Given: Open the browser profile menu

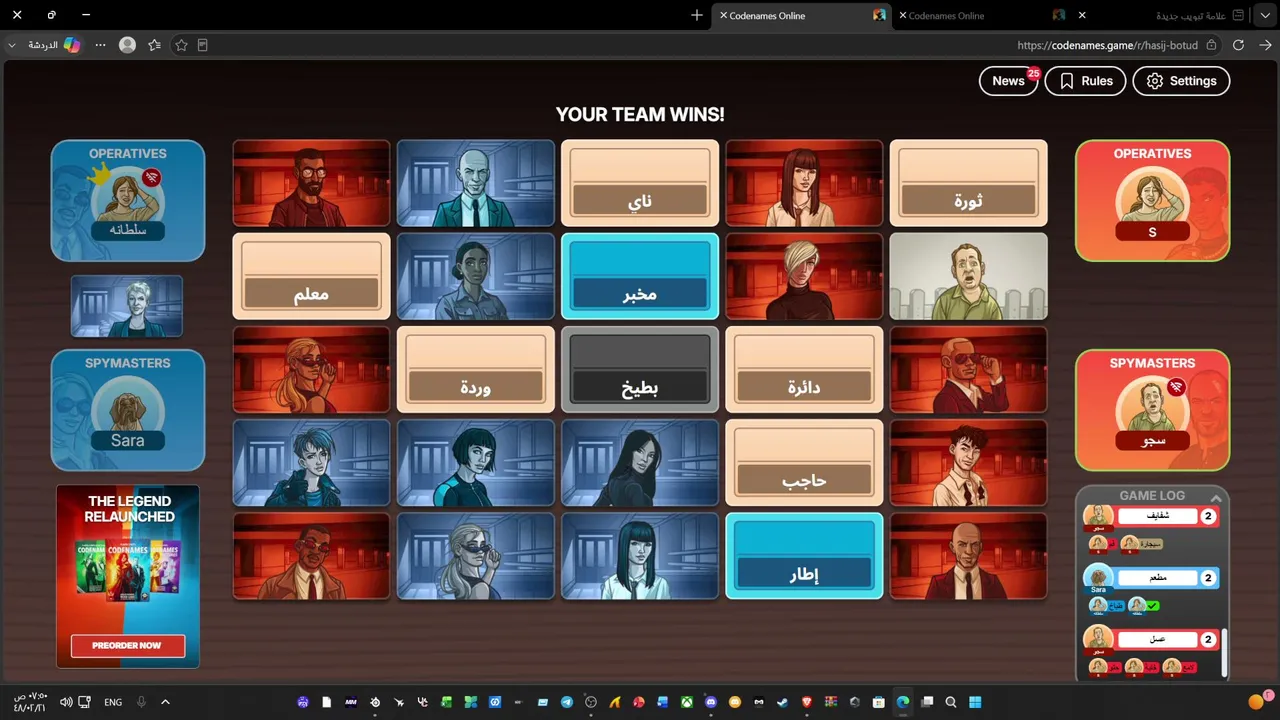Looking at the screenshot, I should coord(127,45).
